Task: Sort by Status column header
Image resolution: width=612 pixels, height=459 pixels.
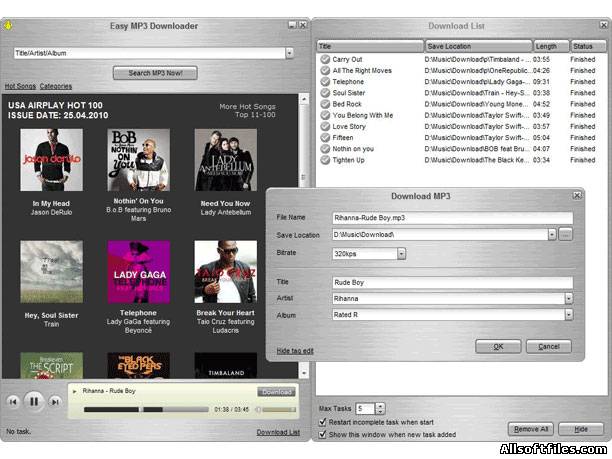Action: 589,46
